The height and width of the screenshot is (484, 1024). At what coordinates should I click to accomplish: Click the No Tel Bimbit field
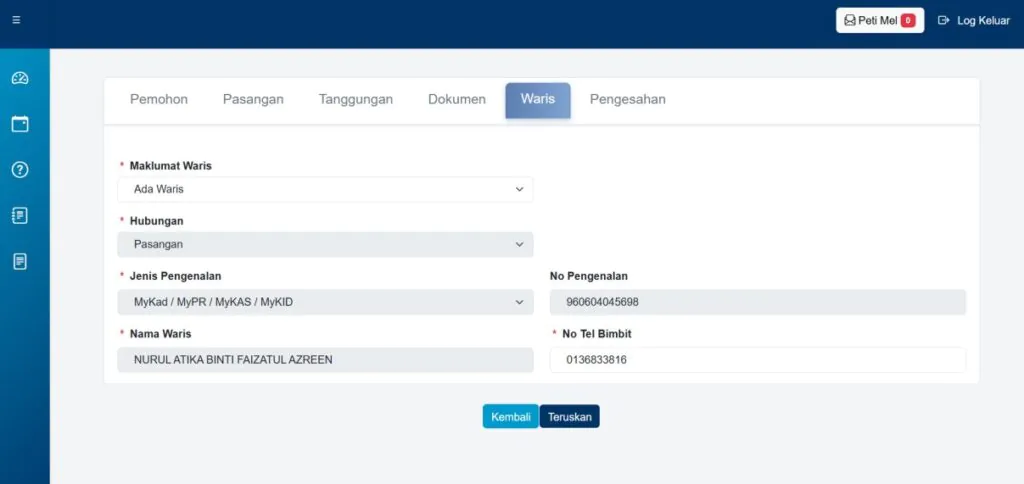pyautogui.click(x=758, y=360)
